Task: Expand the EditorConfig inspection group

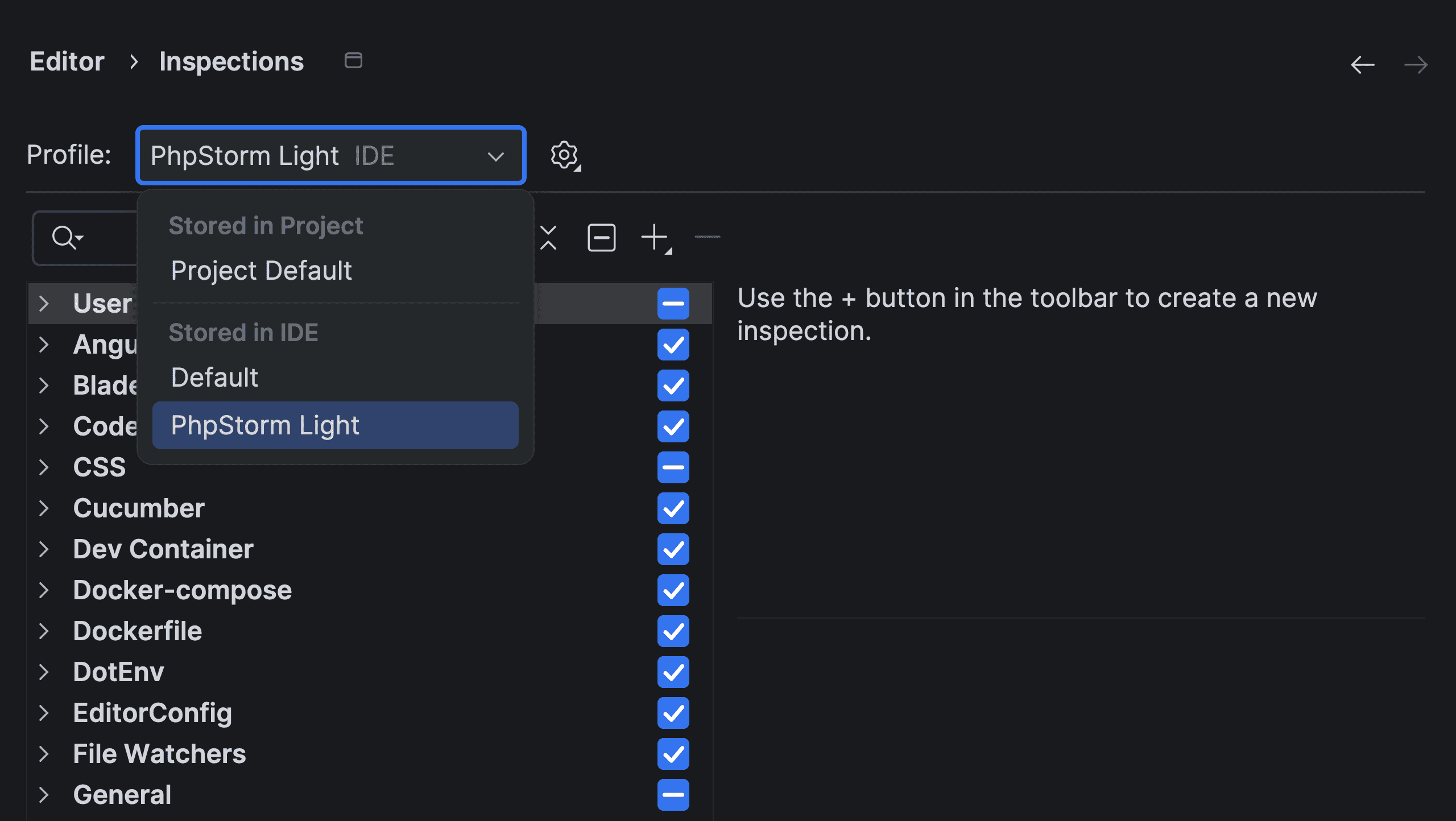Action: coord(44,713)
